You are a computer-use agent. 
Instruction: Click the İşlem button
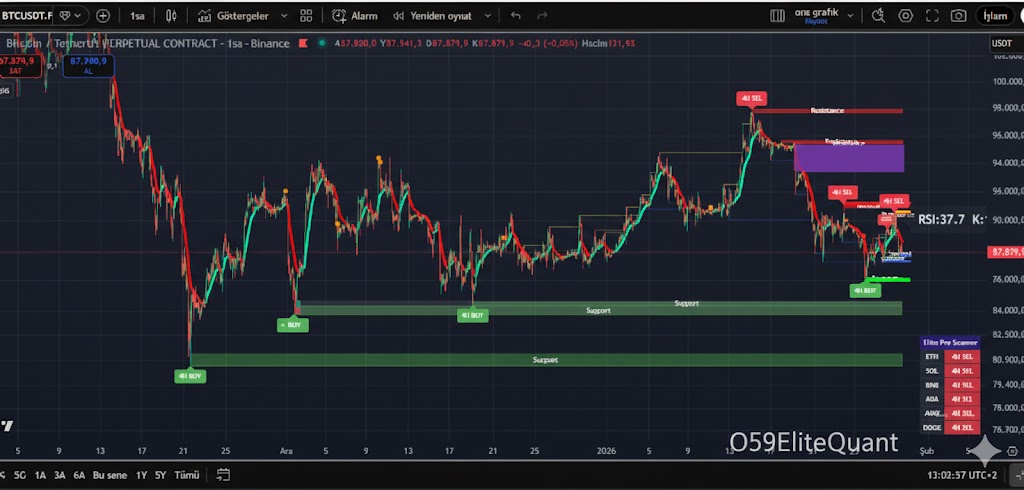pyautogui.click(x=996, y=16)
